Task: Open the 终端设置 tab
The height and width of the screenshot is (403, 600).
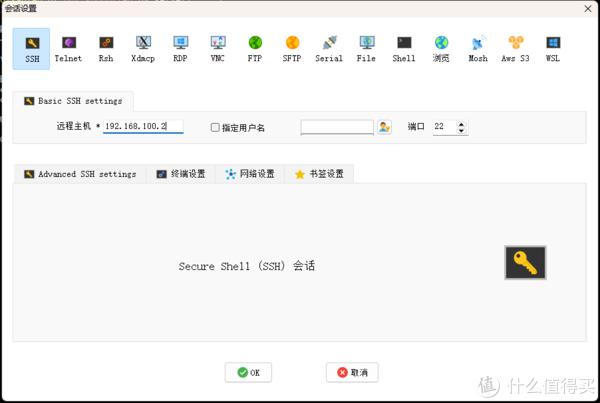Action: point(181,174)
